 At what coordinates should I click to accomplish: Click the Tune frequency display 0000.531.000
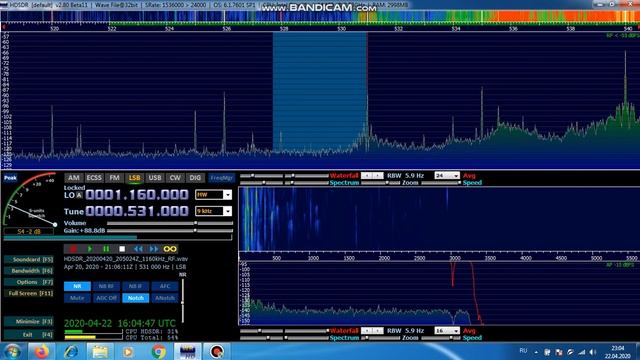click(x=137, y=211)
